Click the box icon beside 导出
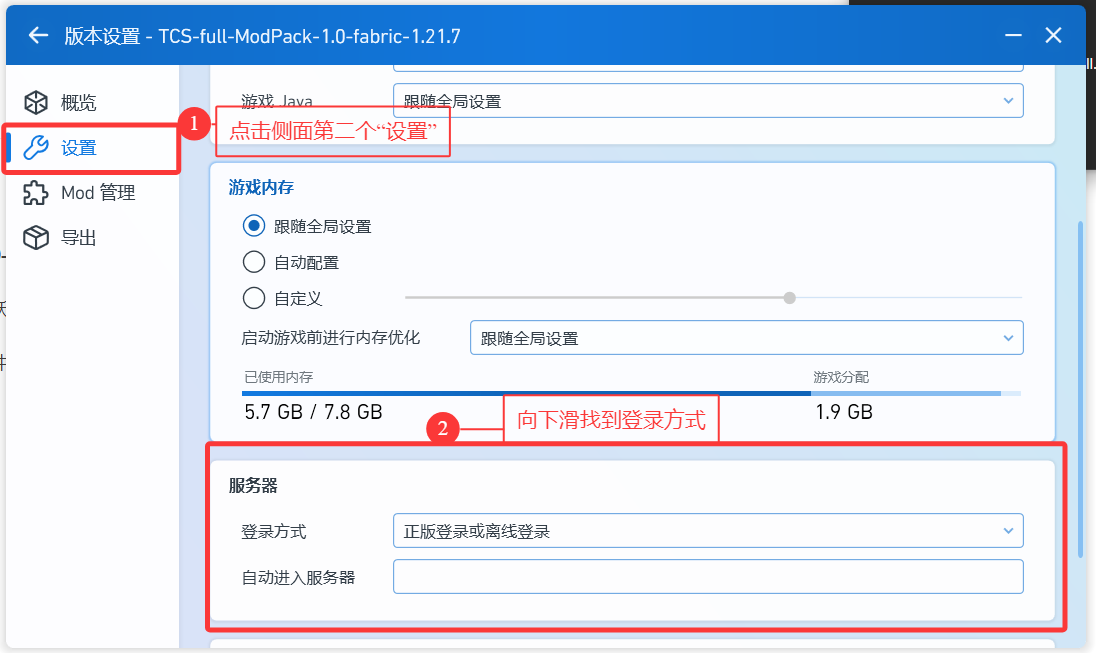 click(36, 238)
